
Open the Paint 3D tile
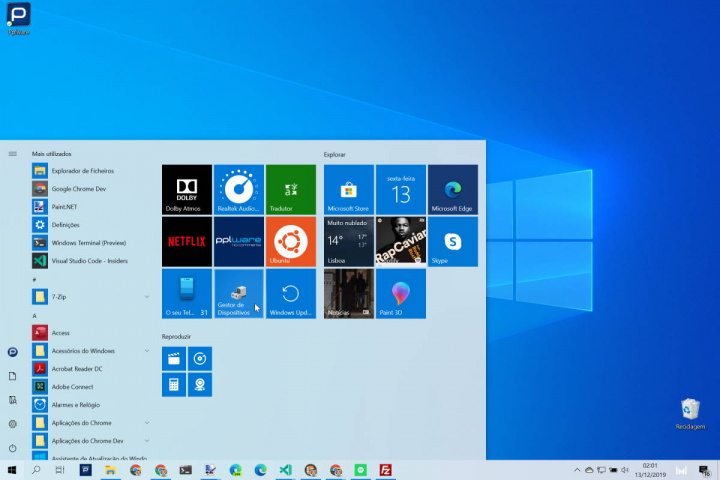click(401, 293)
